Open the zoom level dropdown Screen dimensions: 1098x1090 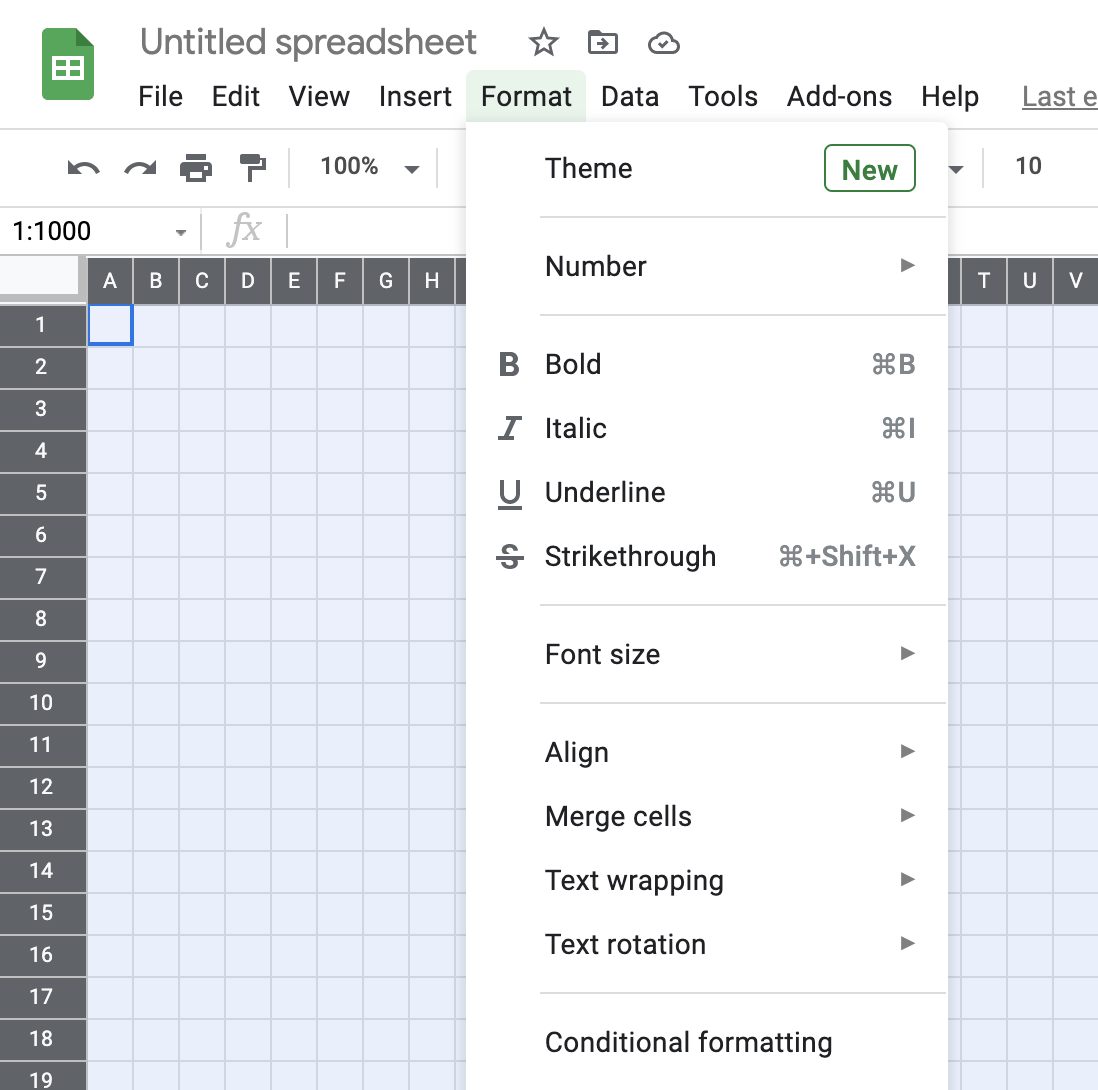coord(370,167)
